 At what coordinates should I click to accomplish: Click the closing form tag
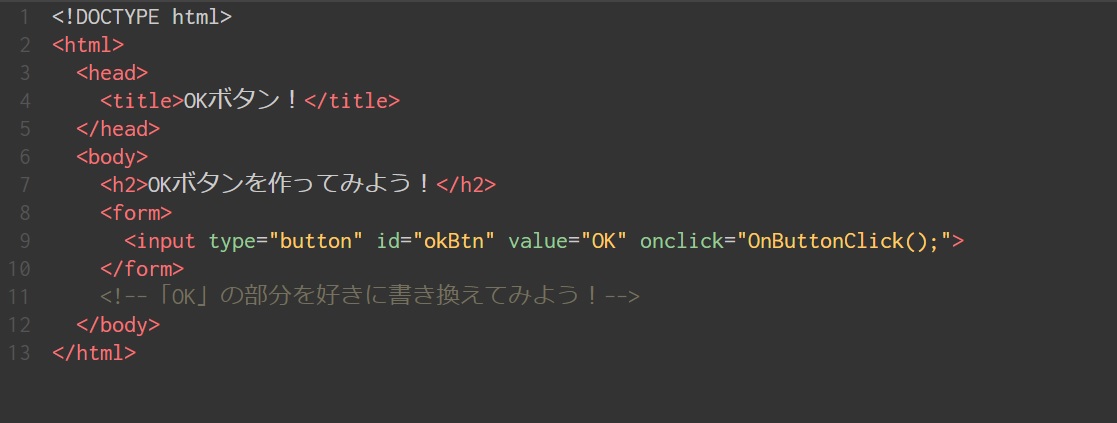tap(142, 268)
